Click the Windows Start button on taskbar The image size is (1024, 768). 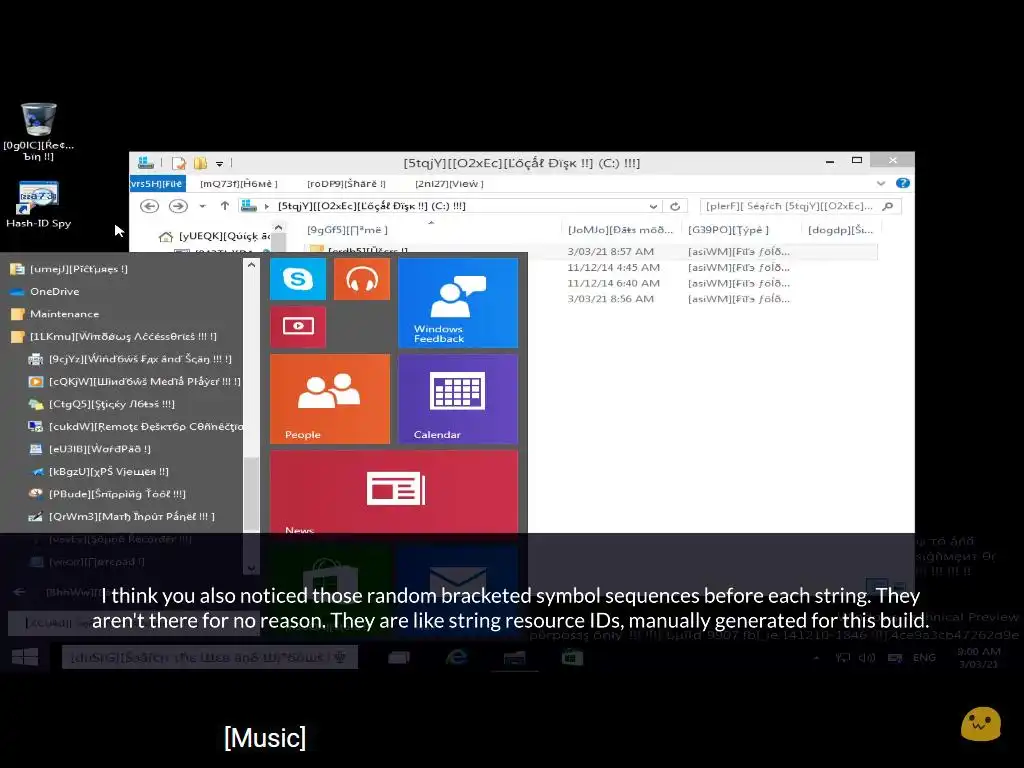(25, 658)
